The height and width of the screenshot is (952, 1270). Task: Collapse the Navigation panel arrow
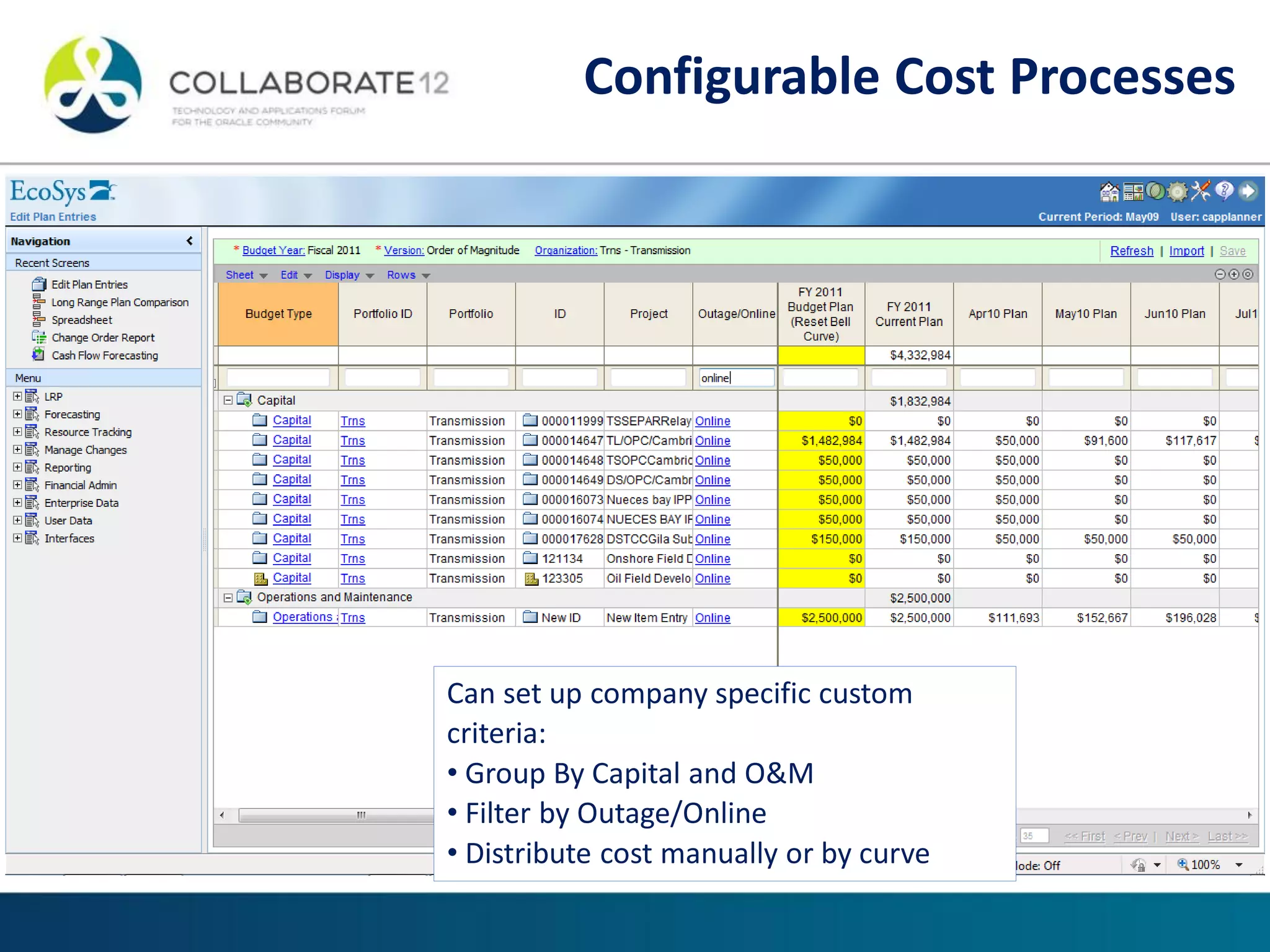point(190,241)
